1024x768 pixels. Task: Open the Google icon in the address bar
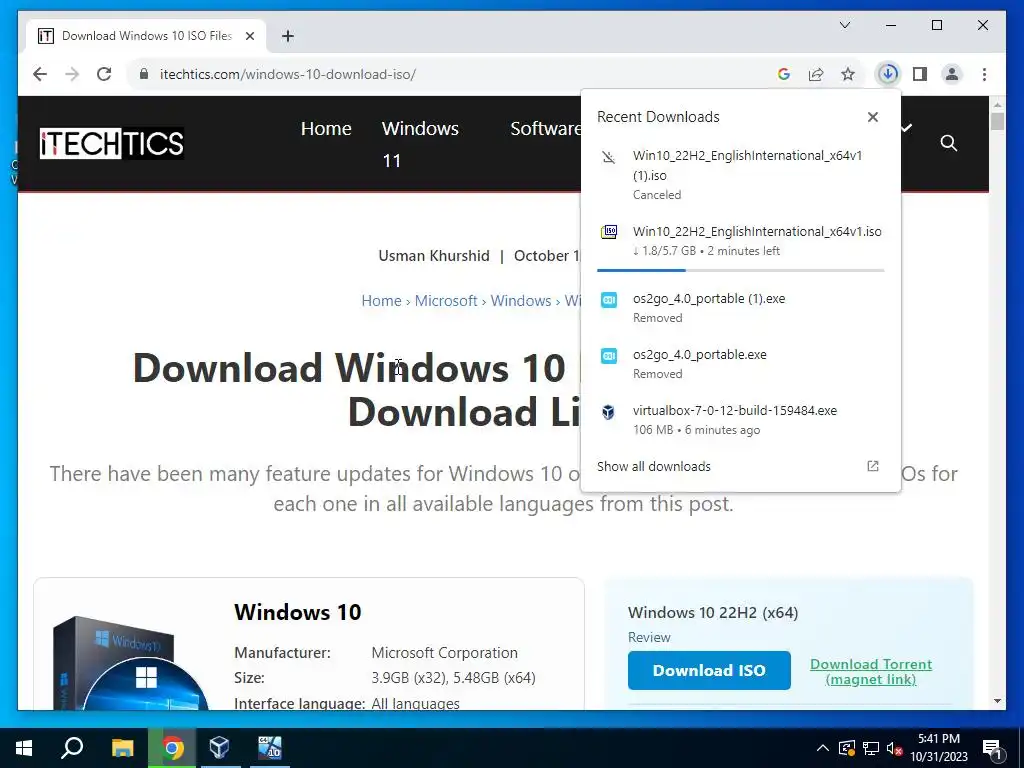[784, 74]
